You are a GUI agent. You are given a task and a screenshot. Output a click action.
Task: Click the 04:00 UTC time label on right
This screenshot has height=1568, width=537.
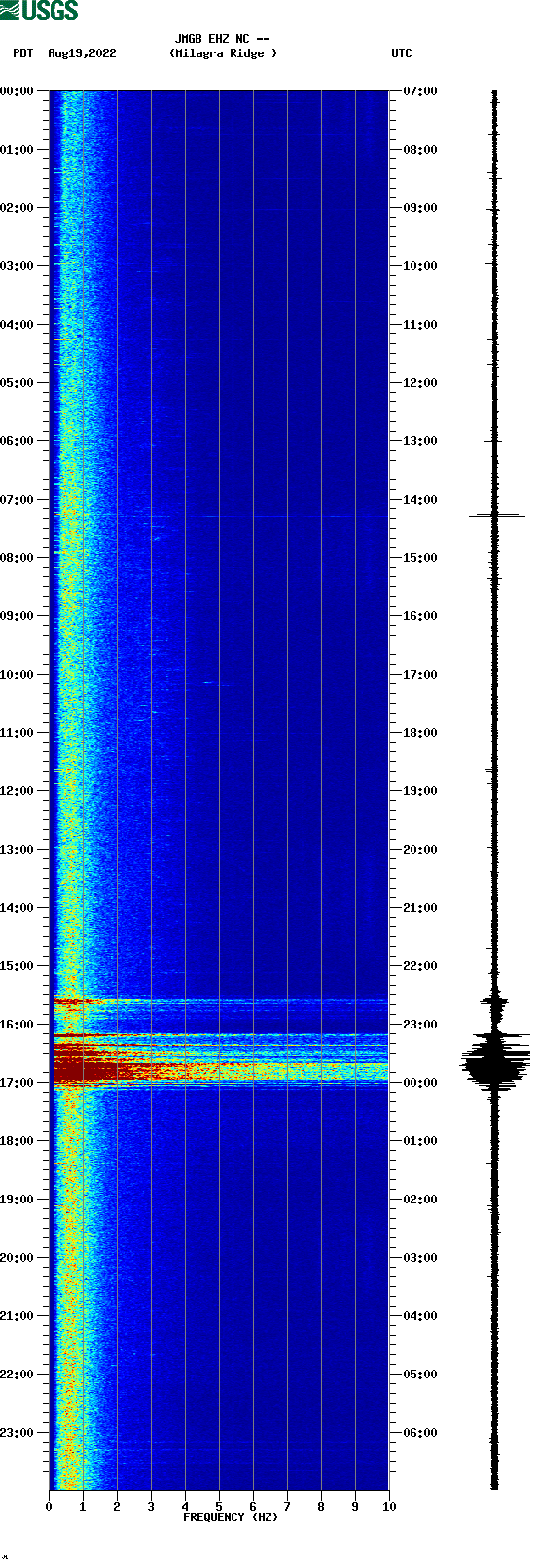click(420, 1316)
